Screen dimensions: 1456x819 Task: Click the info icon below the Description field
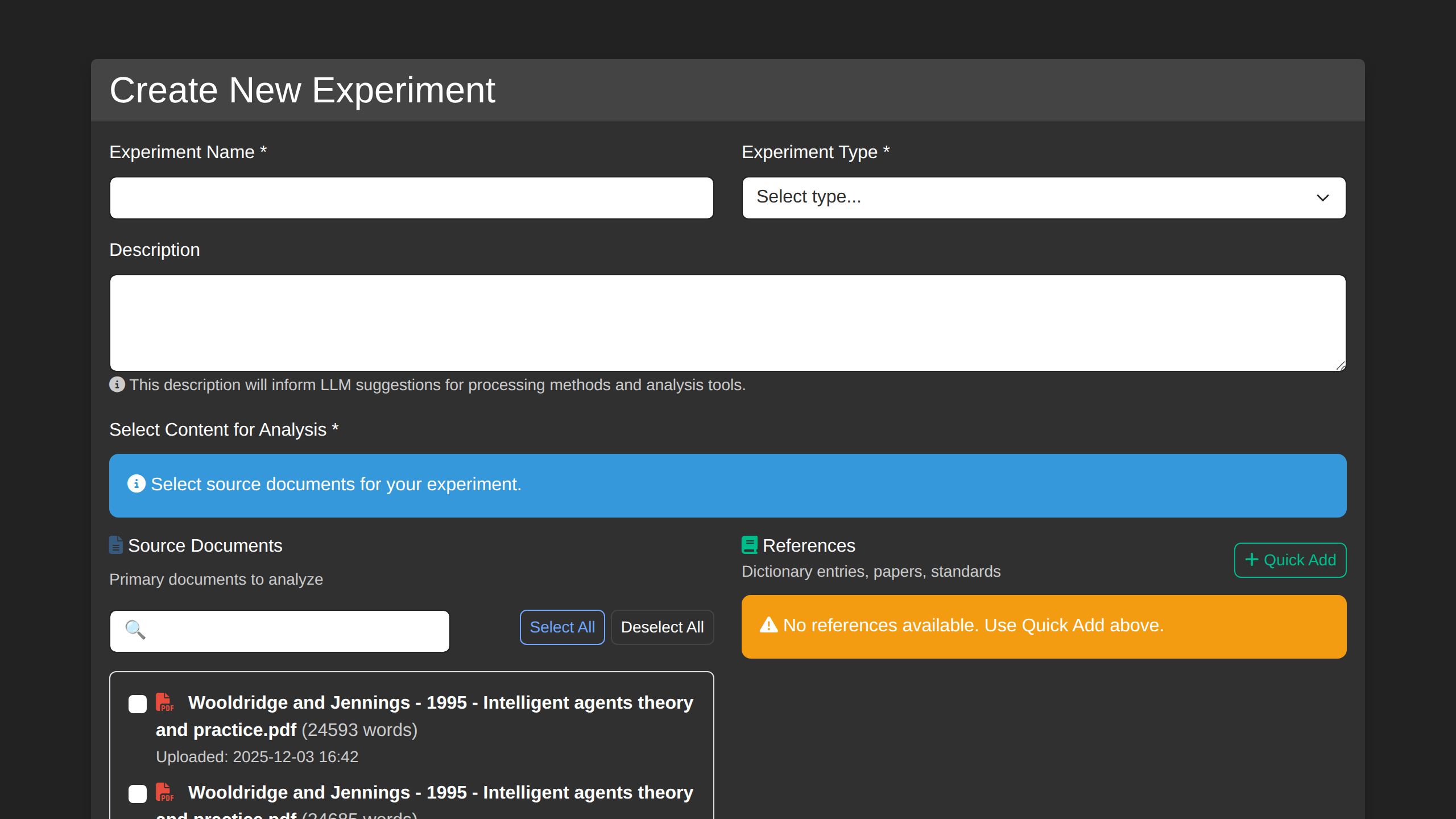[x=117, y=384]
